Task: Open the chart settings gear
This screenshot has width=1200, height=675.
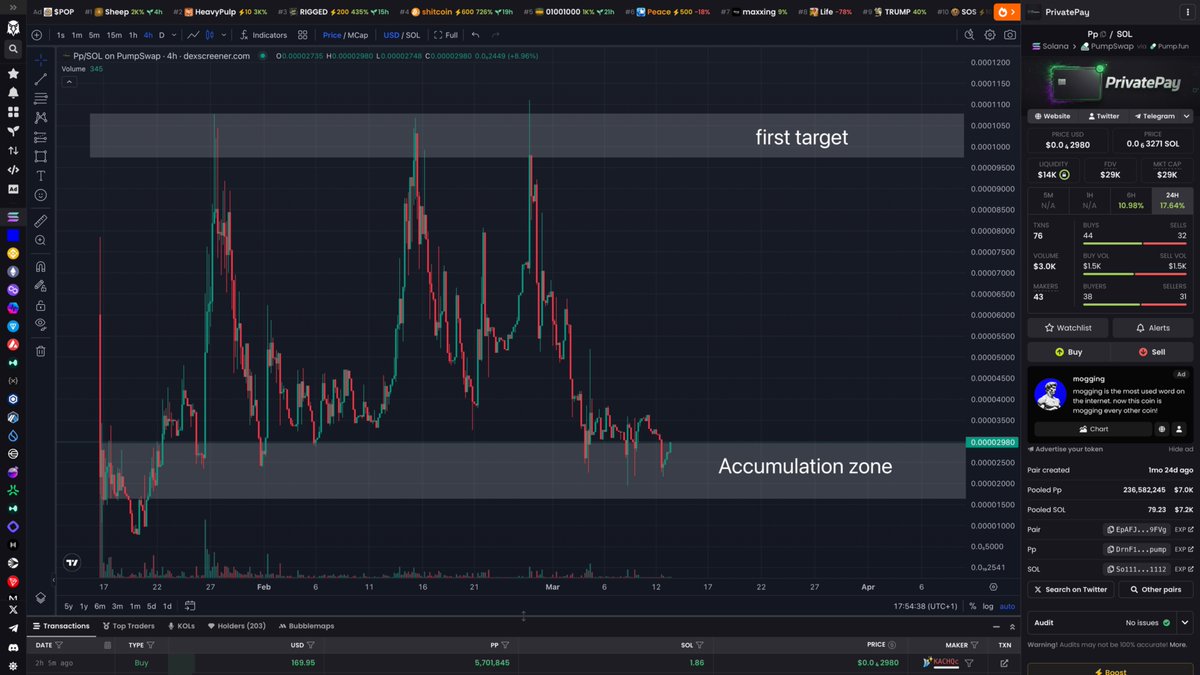Action: tap(990, 34)
